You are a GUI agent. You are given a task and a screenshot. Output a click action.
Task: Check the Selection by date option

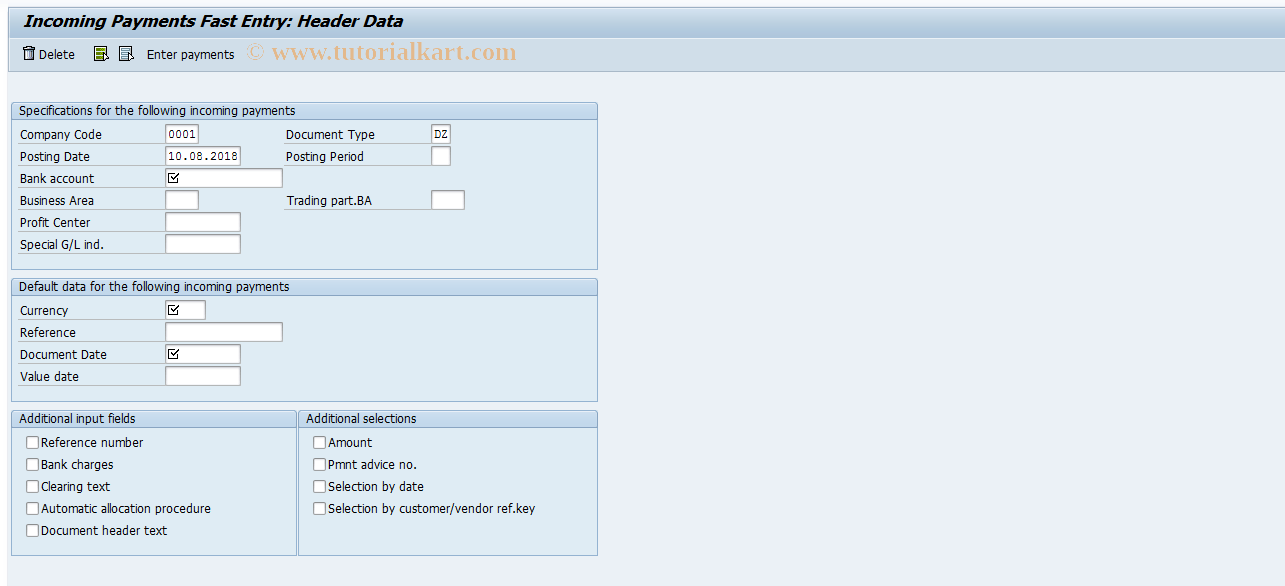[x=319, y=486]
